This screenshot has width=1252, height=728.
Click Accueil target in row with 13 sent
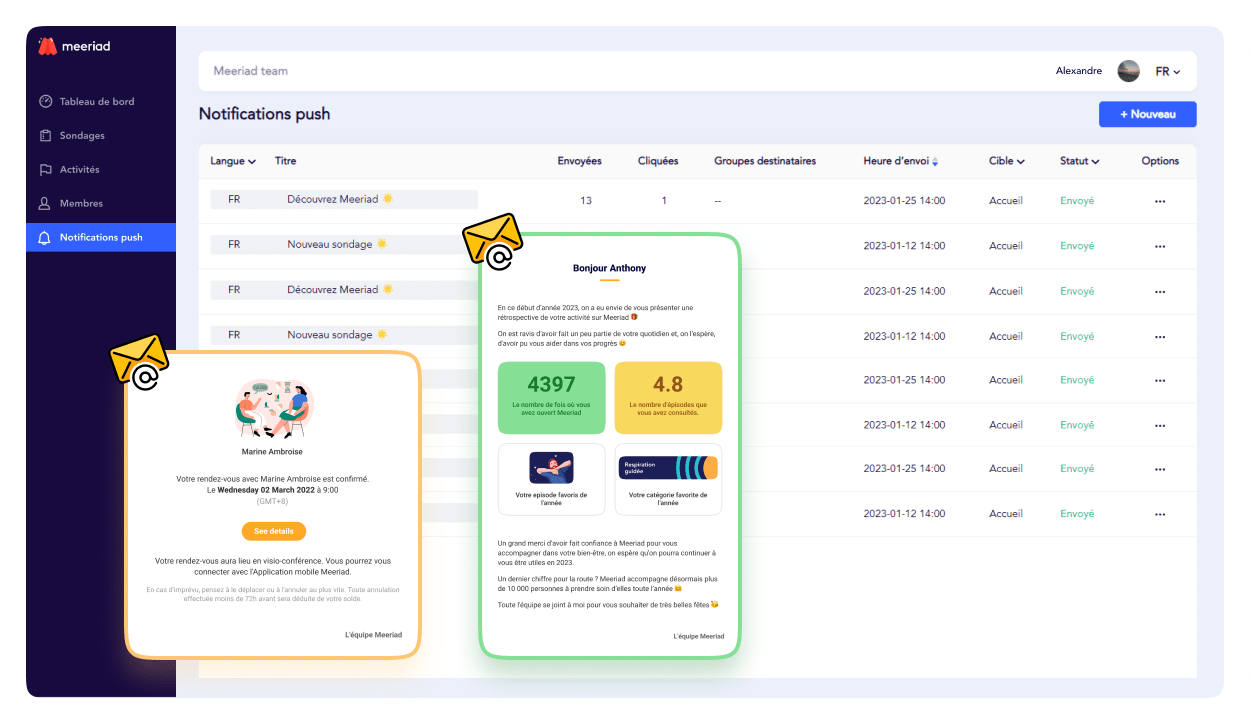[1006, 201]
